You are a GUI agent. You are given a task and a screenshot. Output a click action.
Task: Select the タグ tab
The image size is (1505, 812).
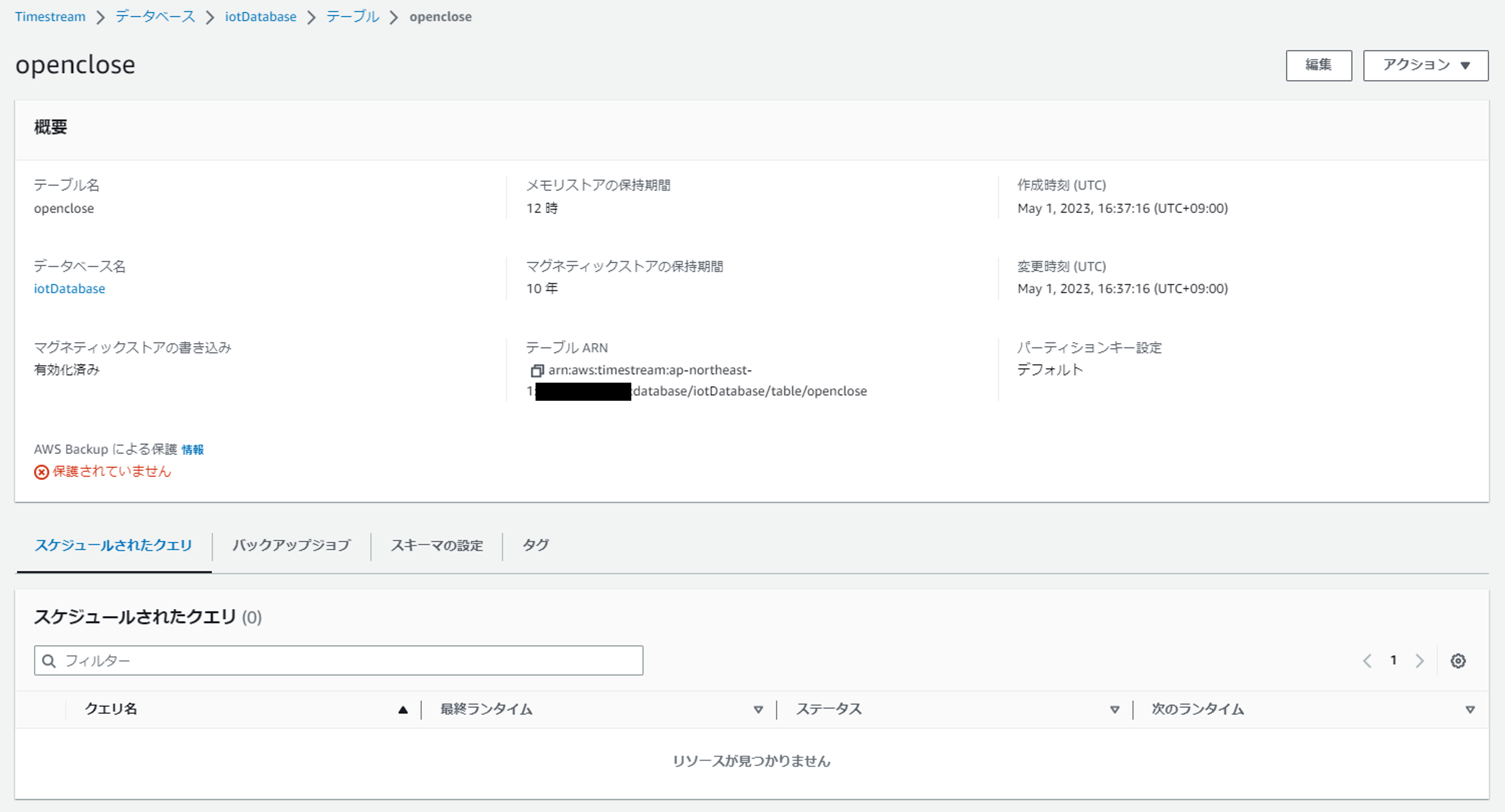(535, 546)
